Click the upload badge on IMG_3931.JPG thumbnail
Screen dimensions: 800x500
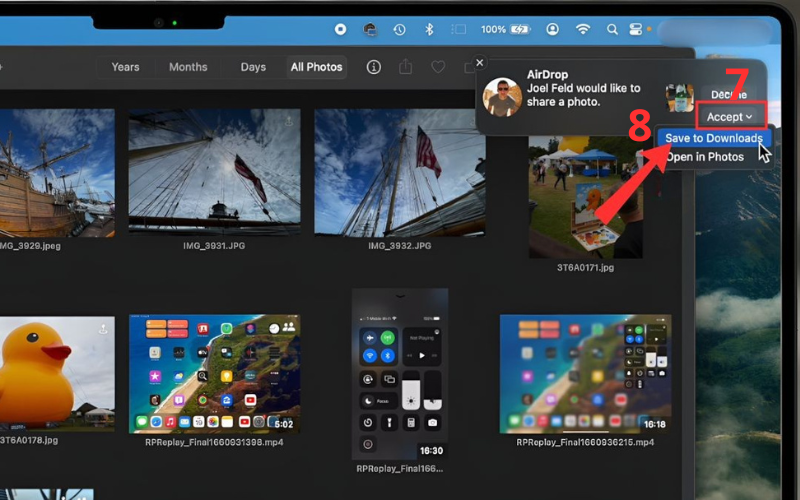tap(289, 121)
